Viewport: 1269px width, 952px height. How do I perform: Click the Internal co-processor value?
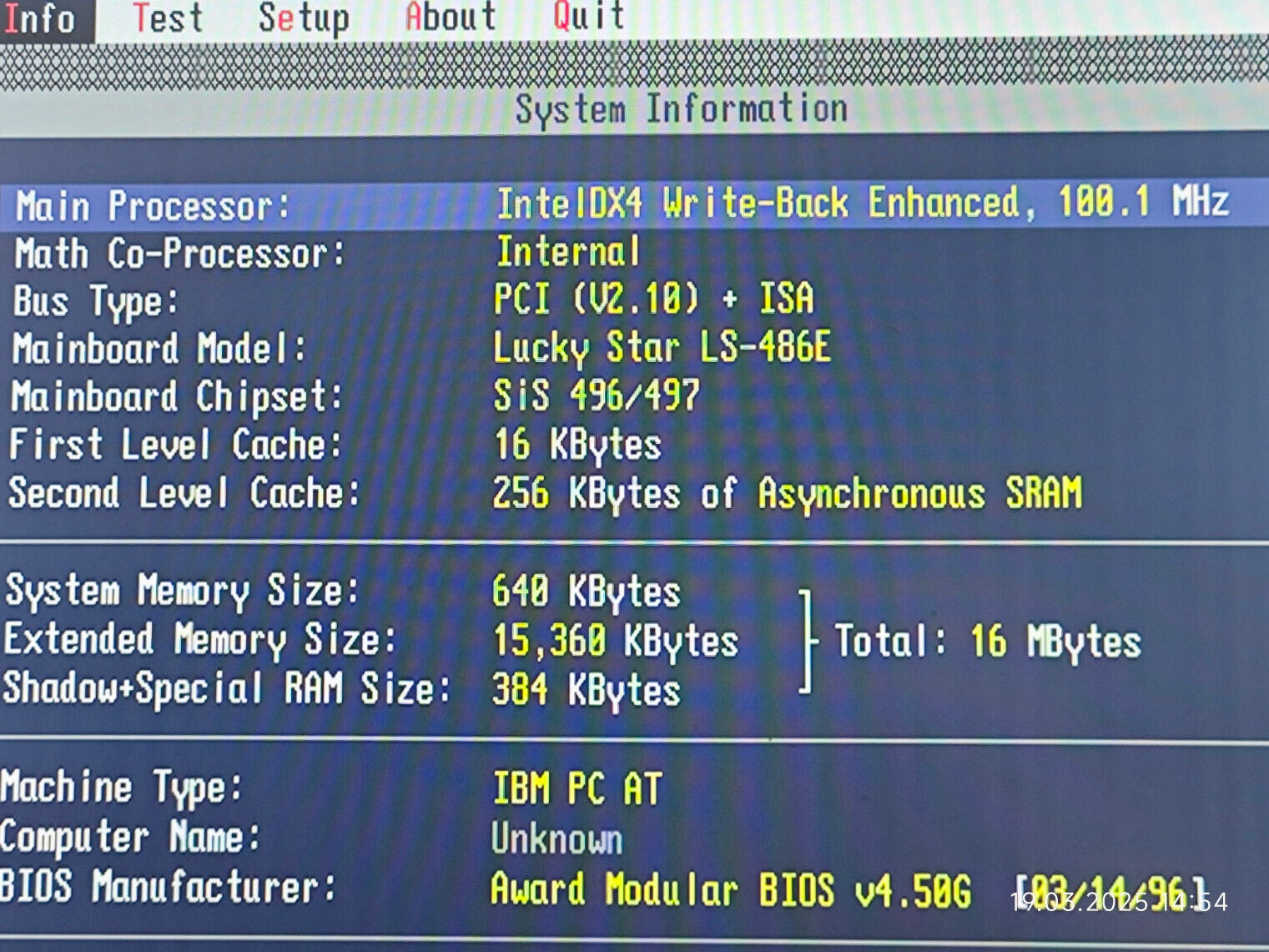coord(568,251)
